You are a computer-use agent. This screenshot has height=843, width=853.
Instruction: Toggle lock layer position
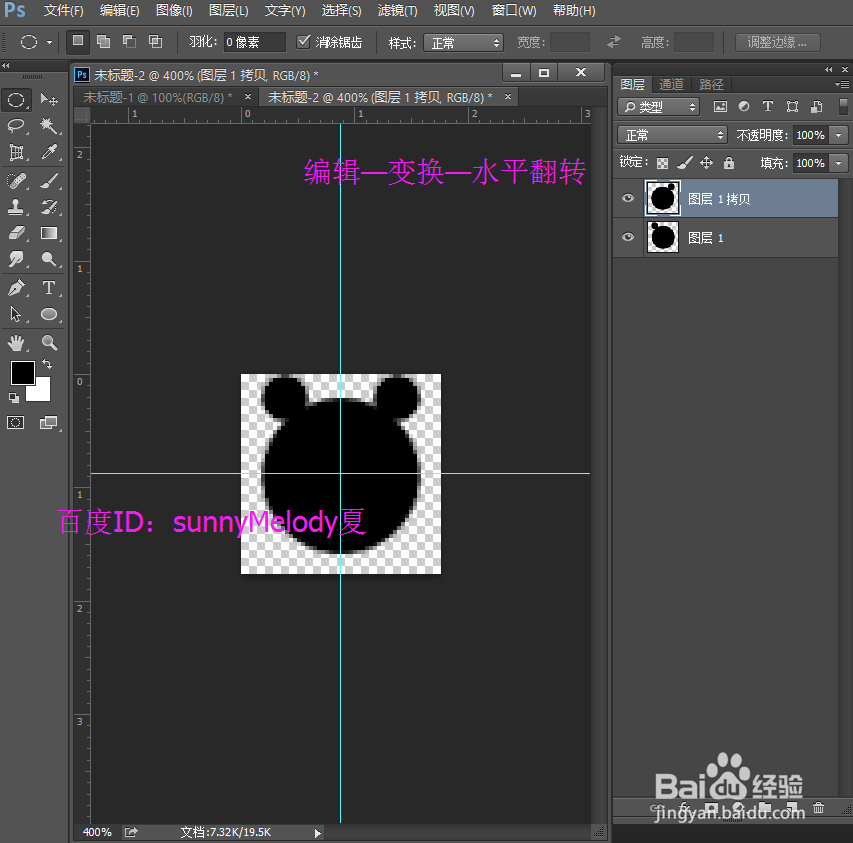coord(706,163)
